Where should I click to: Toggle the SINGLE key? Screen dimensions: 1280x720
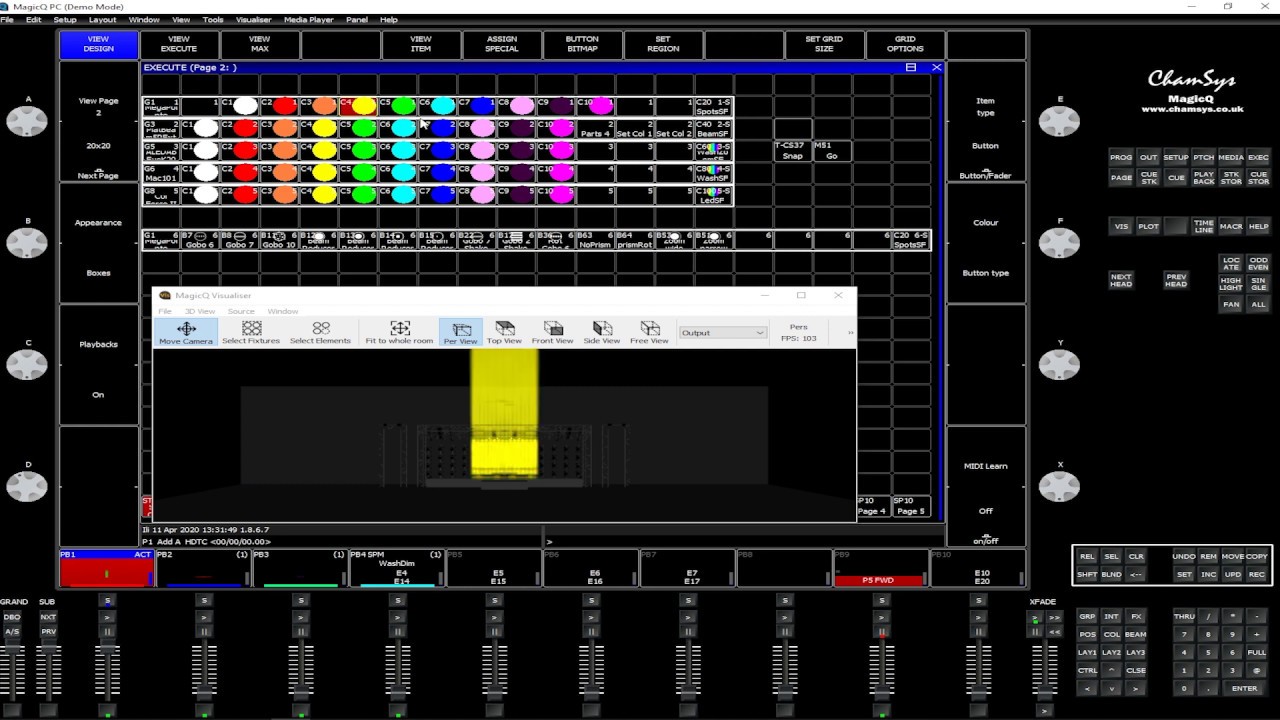click(1258, 284)
